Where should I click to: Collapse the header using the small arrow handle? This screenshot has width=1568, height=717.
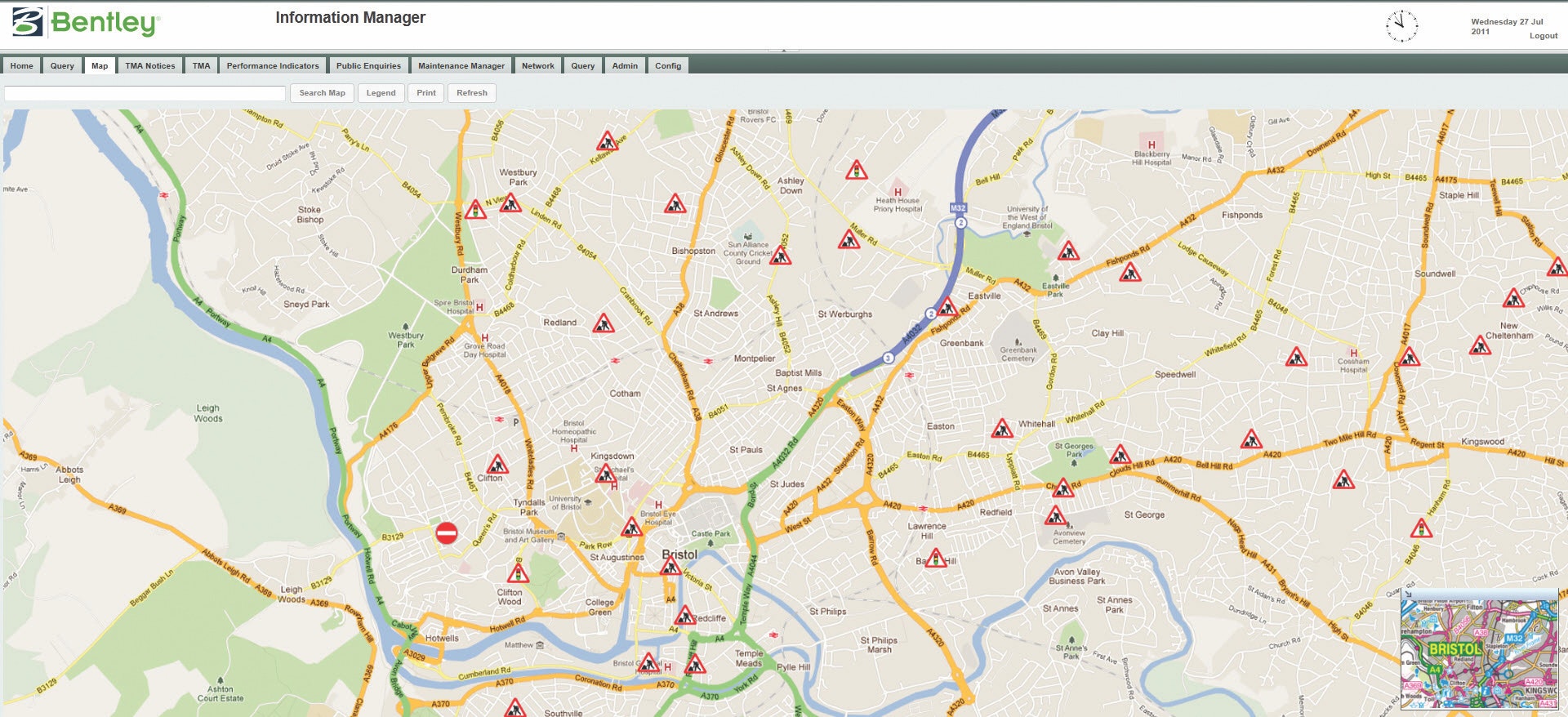pos(783,51)
